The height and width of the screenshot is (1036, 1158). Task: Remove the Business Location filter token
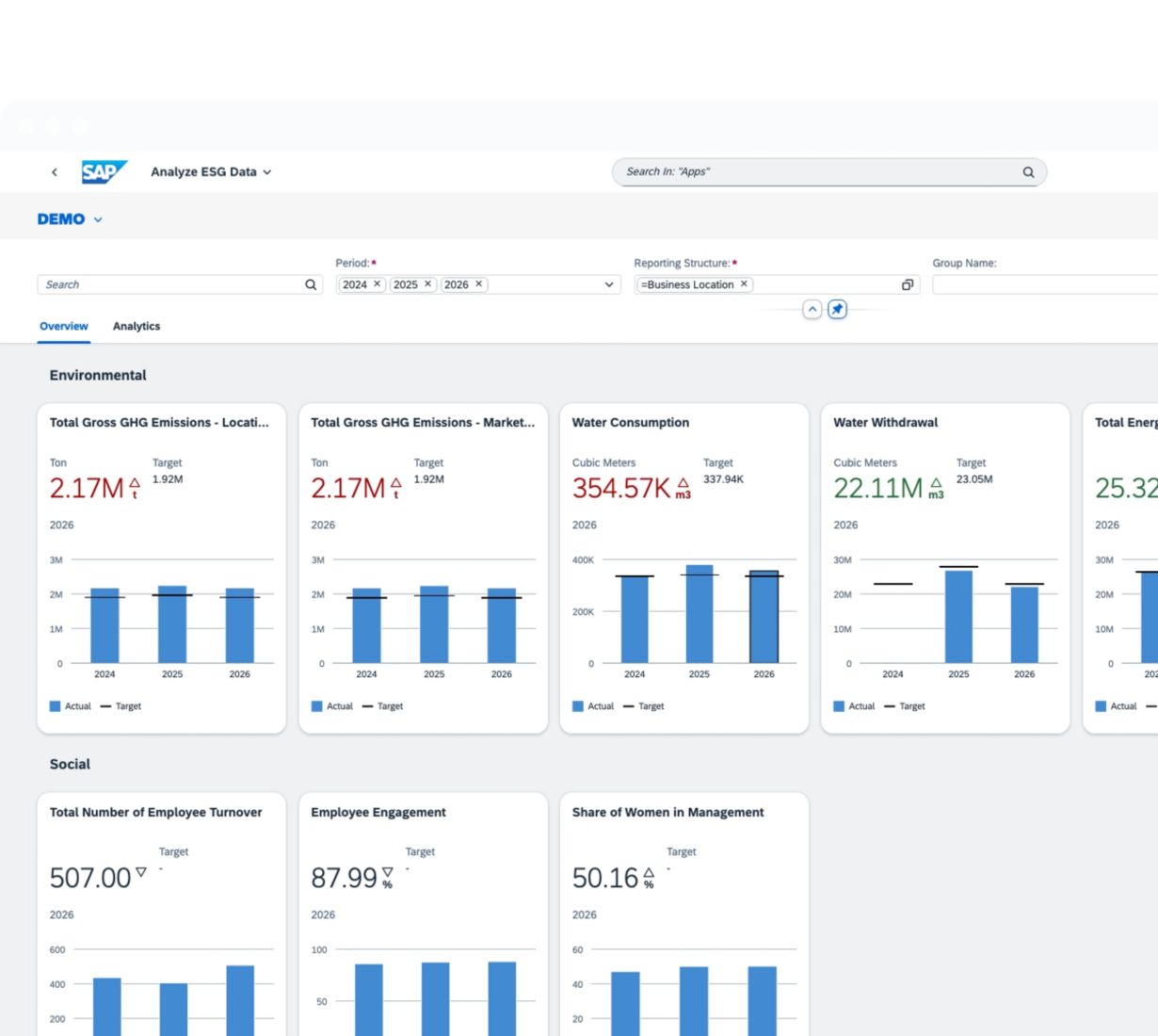click(x=744, y=284)
